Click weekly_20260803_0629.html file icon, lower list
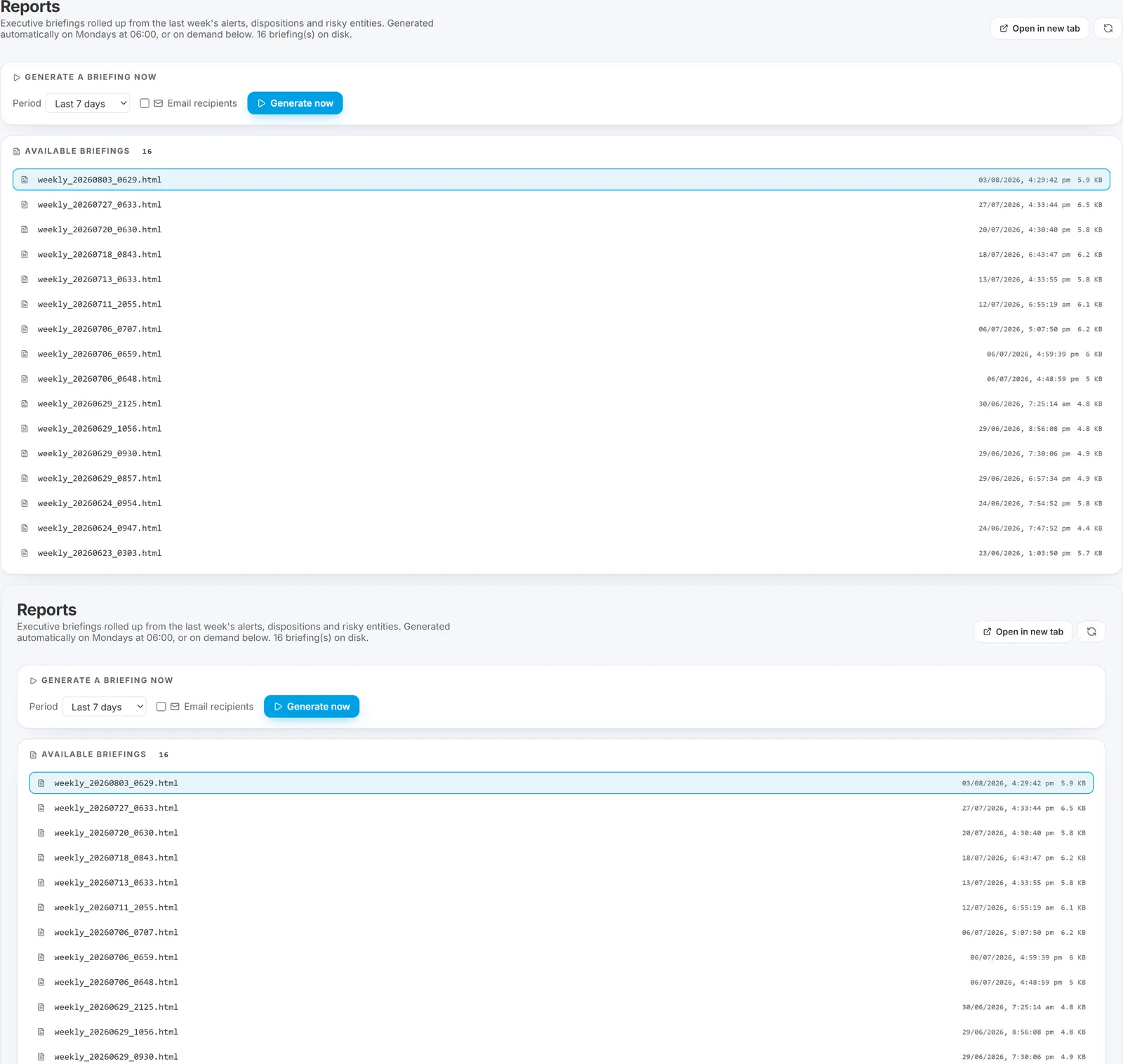 (41, 783)
